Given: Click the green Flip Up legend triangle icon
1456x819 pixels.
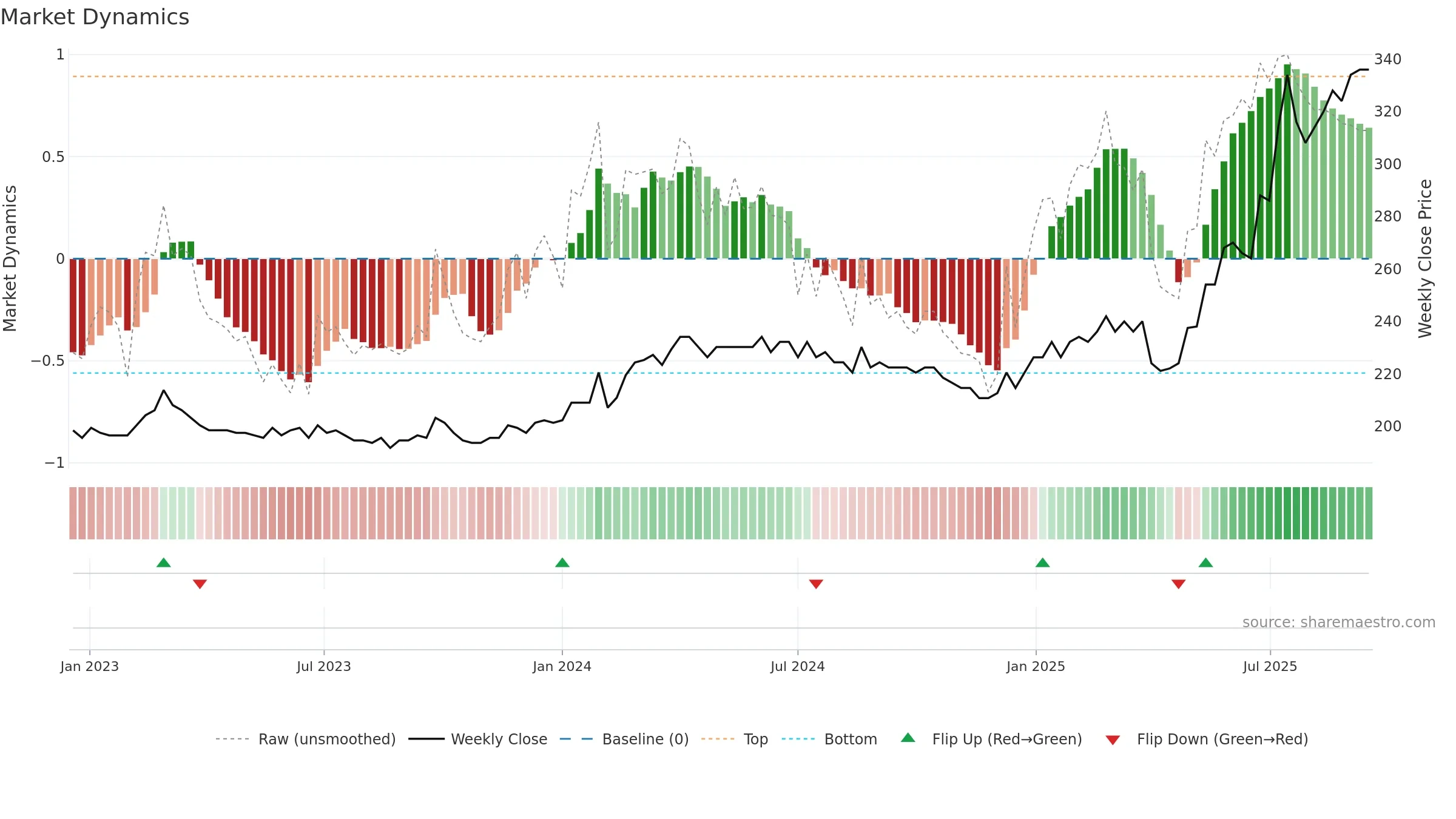Looking at the screenshot, I should click(908, 738).
